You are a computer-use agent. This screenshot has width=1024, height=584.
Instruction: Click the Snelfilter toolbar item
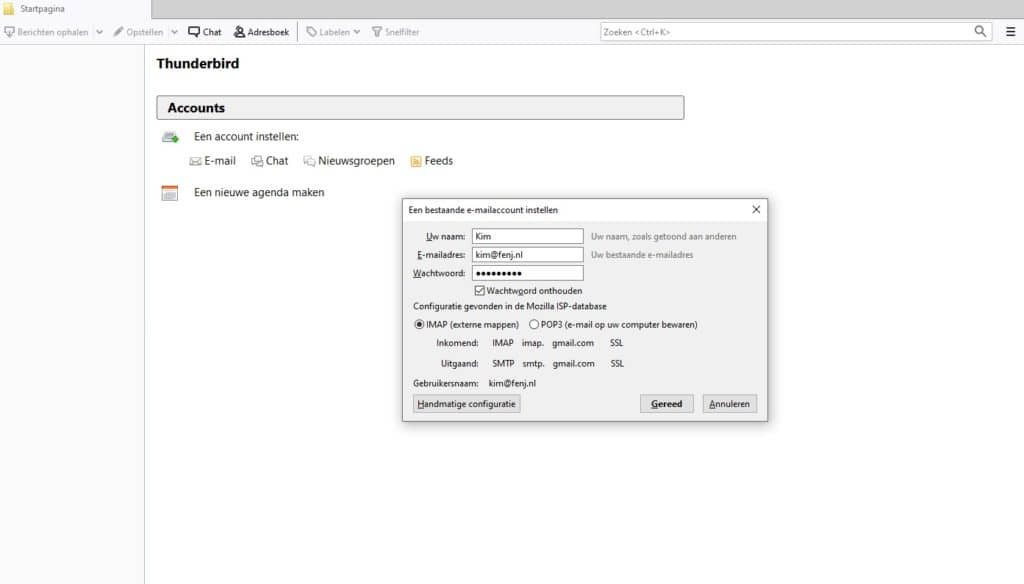(395, 32)
